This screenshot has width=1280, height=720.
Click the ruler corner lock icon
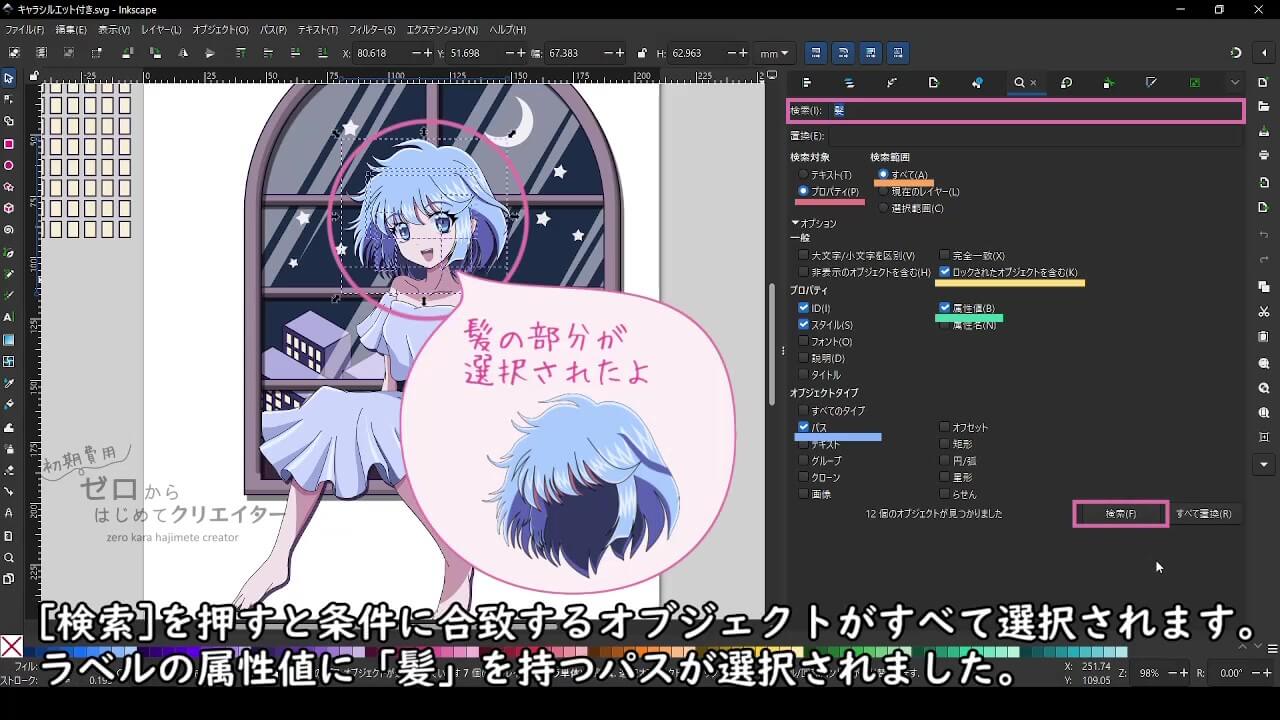[34, 76]
